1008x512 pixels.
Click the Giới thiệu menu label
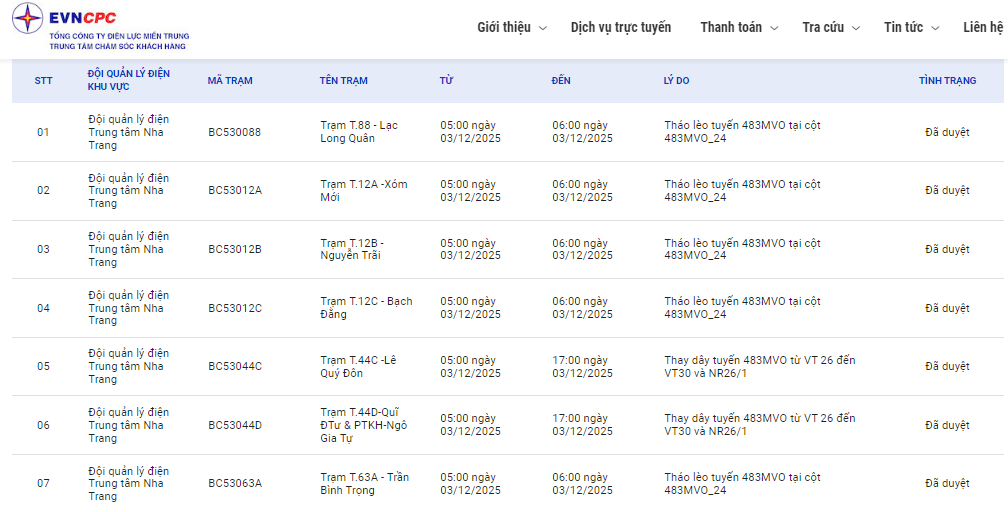point(504,27)
